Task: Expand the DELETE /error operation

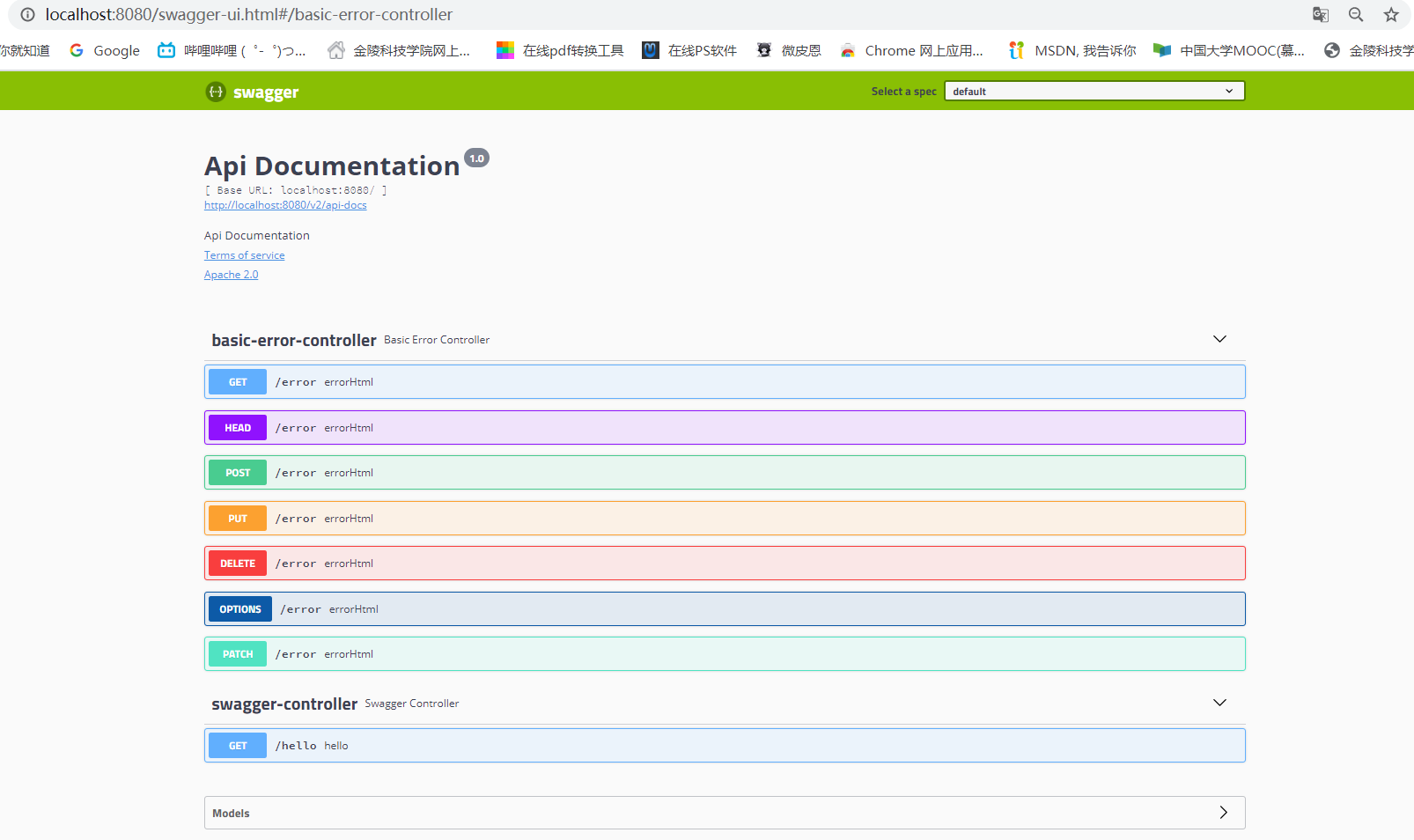Action: [725, 564]
